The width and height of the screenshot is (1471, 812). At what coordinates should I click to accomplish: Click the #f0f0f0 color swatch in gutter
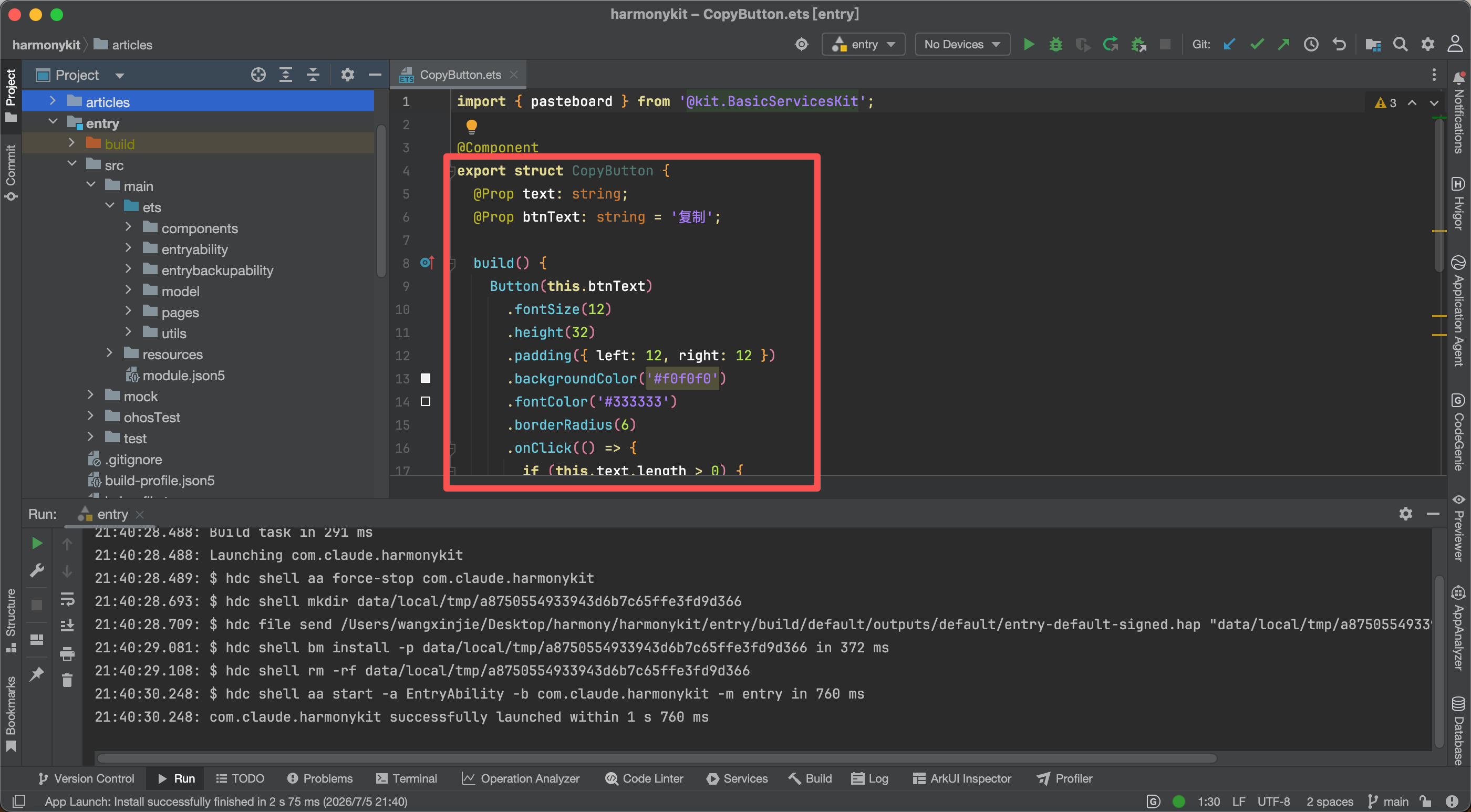(426, 378)
